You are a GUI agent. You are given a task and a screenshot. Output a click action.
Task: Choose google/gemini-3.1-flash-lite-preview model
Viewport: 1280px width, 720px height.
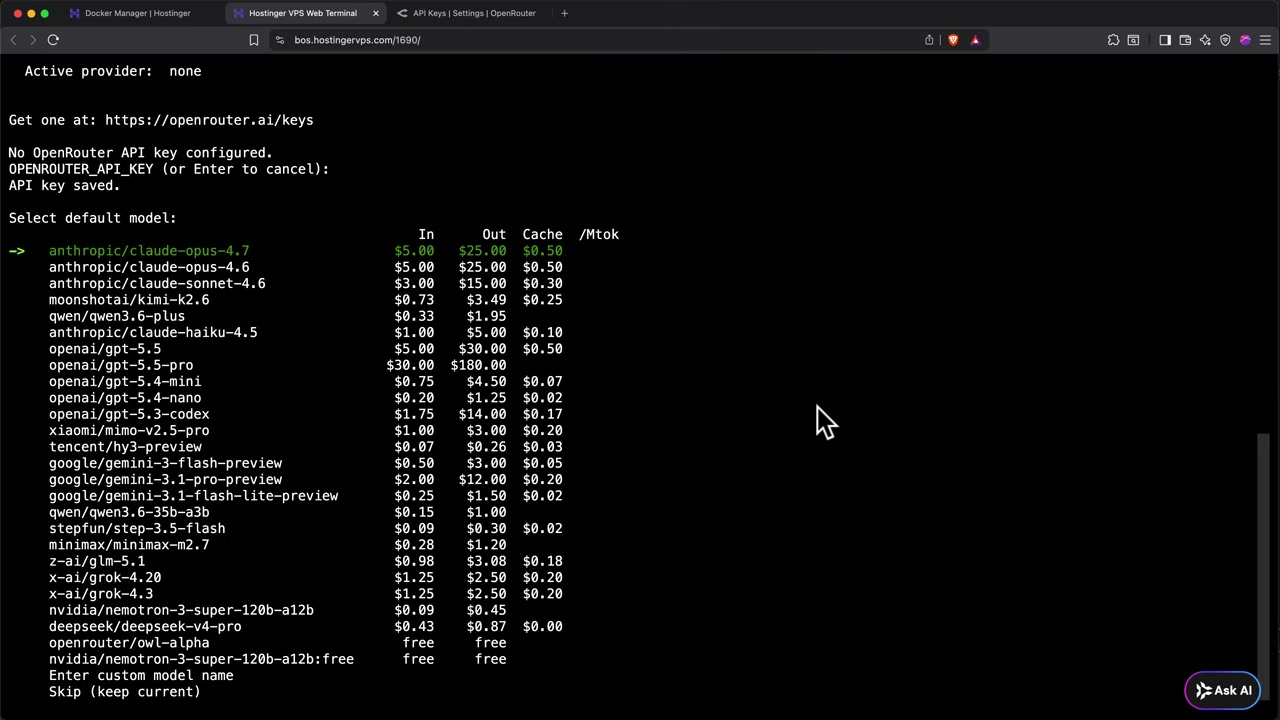193,496
